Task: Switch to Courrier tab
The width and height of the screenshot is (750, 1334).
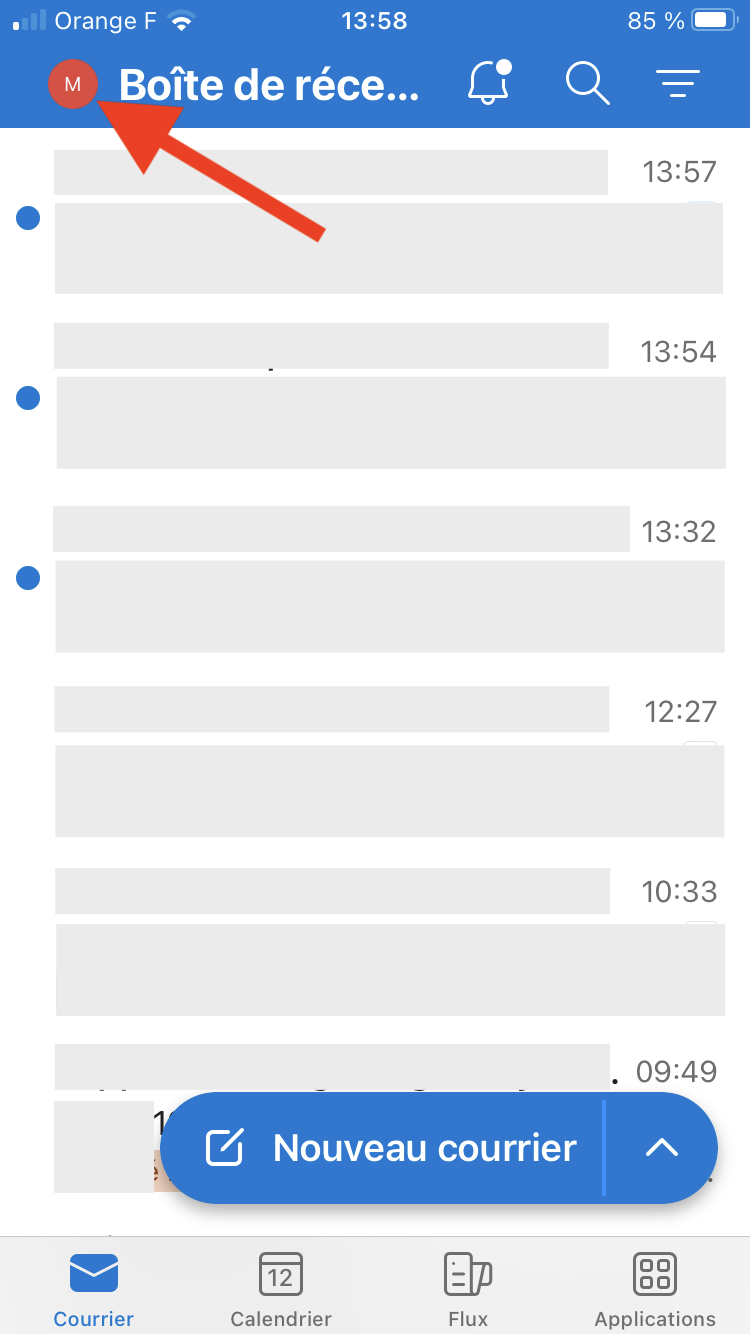Action: coord(94,1291)
